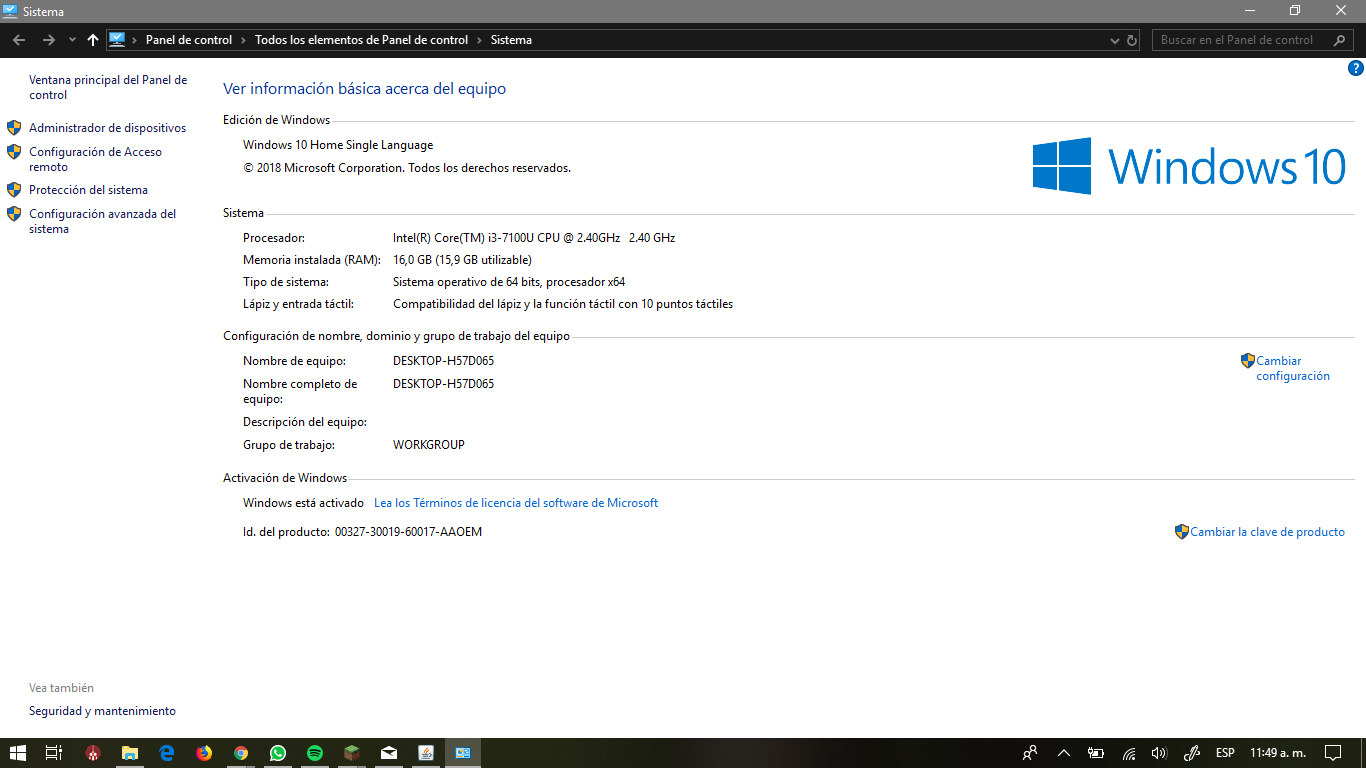Open the Windows Start menu

pyautogui.click(x=18, y=753)
